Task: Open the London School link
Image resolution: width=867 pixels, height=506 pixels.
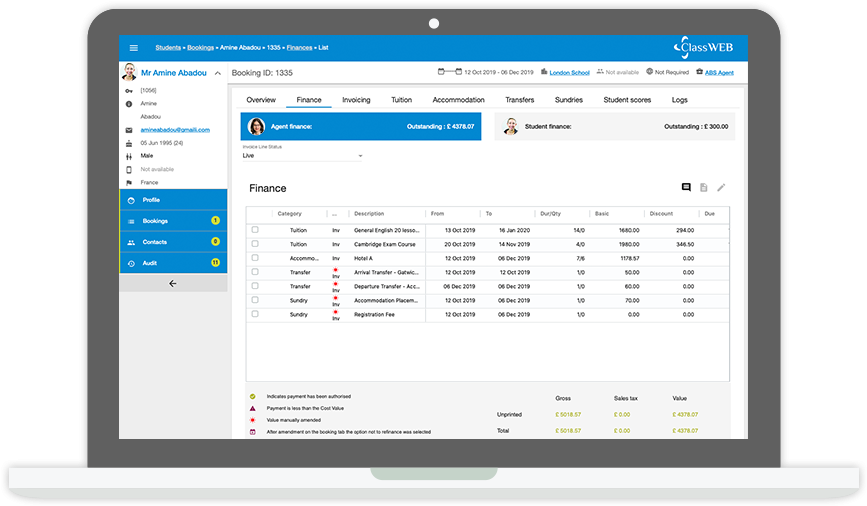Action: point(569,72)
